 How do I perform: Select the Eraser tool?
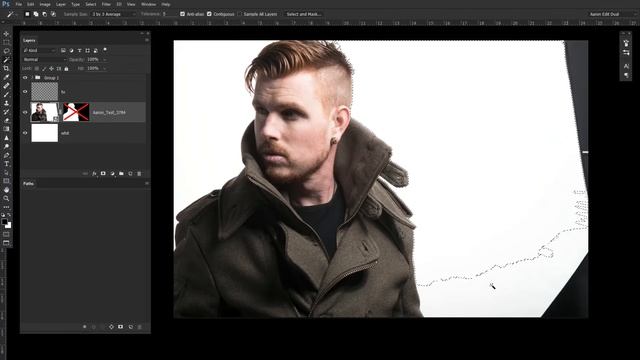pyautogui.click(x=6, y=120)
